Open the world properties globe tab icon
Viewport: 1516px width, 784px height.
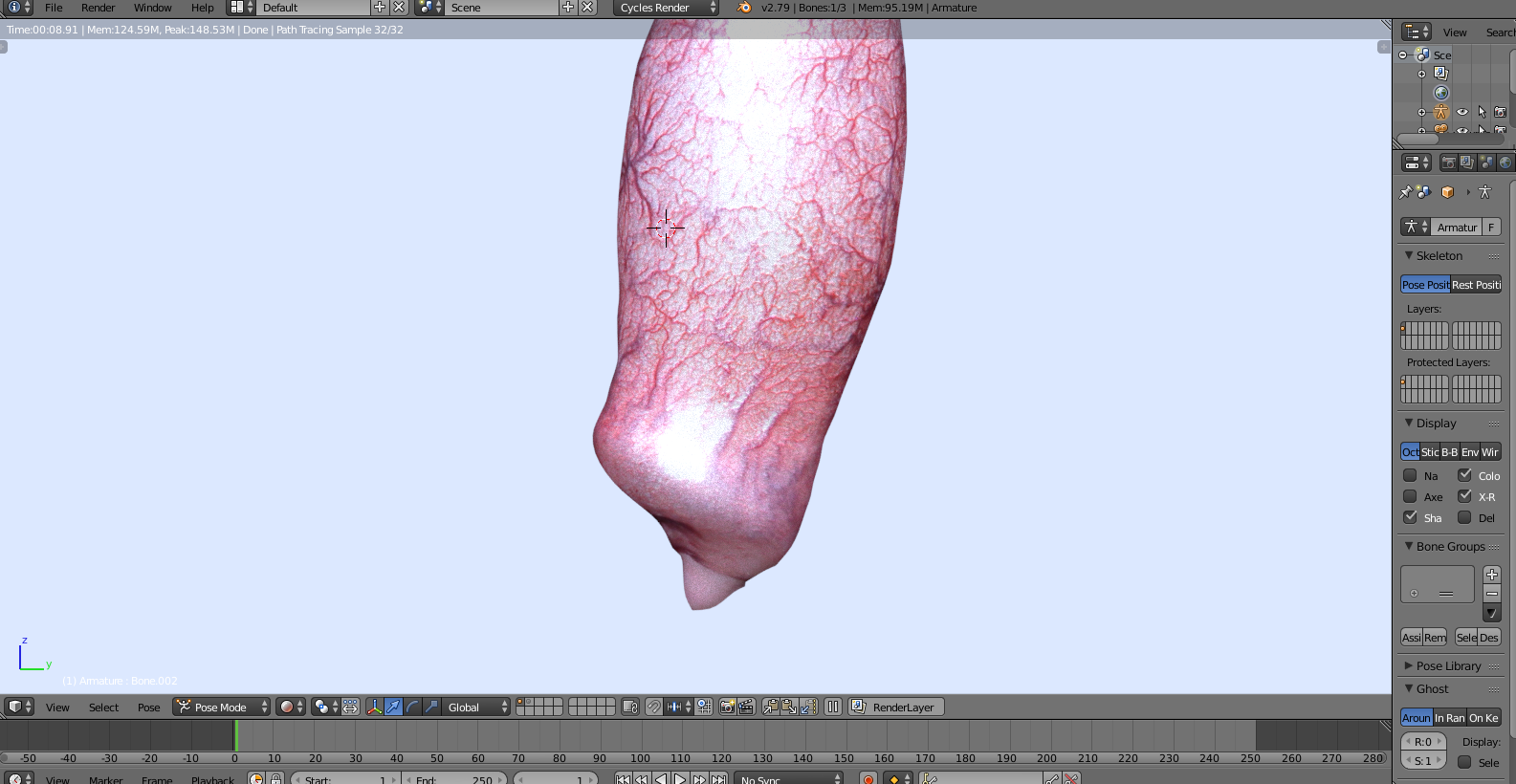(1505, 163)
